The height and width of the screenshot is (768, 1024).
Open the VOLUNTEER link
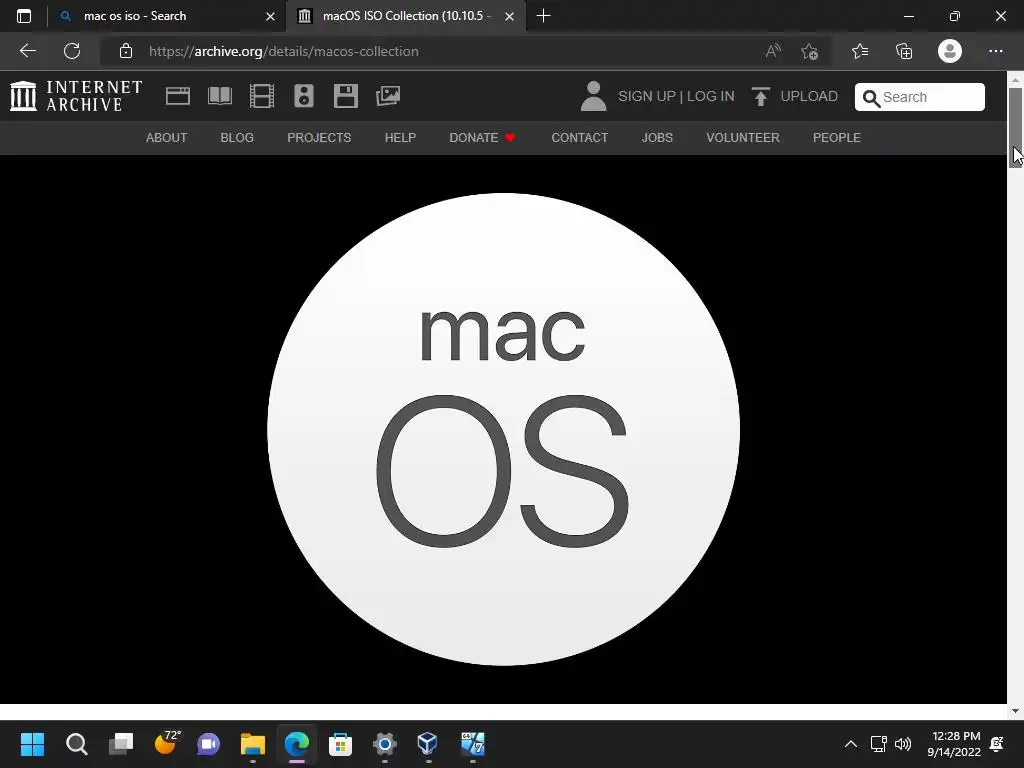(x=743, y=138)
